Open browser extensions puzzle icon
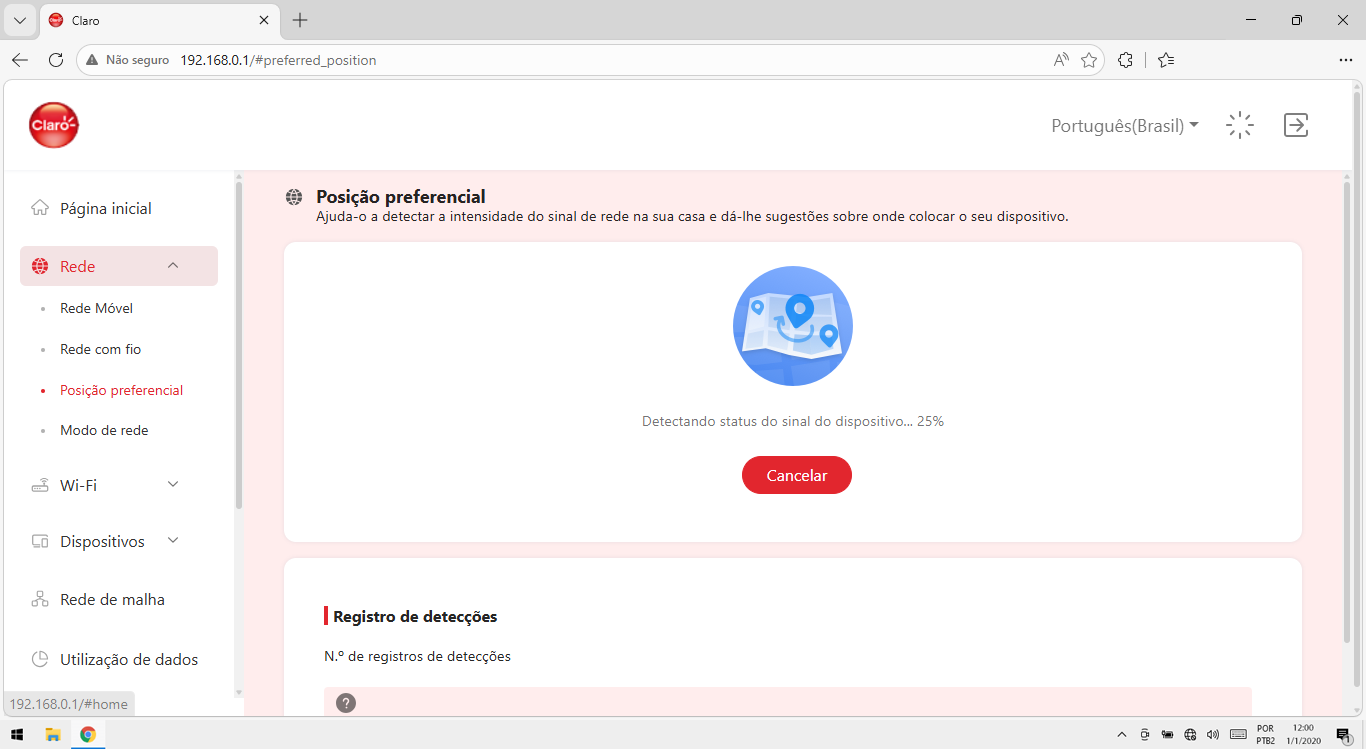The image size is (1366, 749). click(1125, 60)
